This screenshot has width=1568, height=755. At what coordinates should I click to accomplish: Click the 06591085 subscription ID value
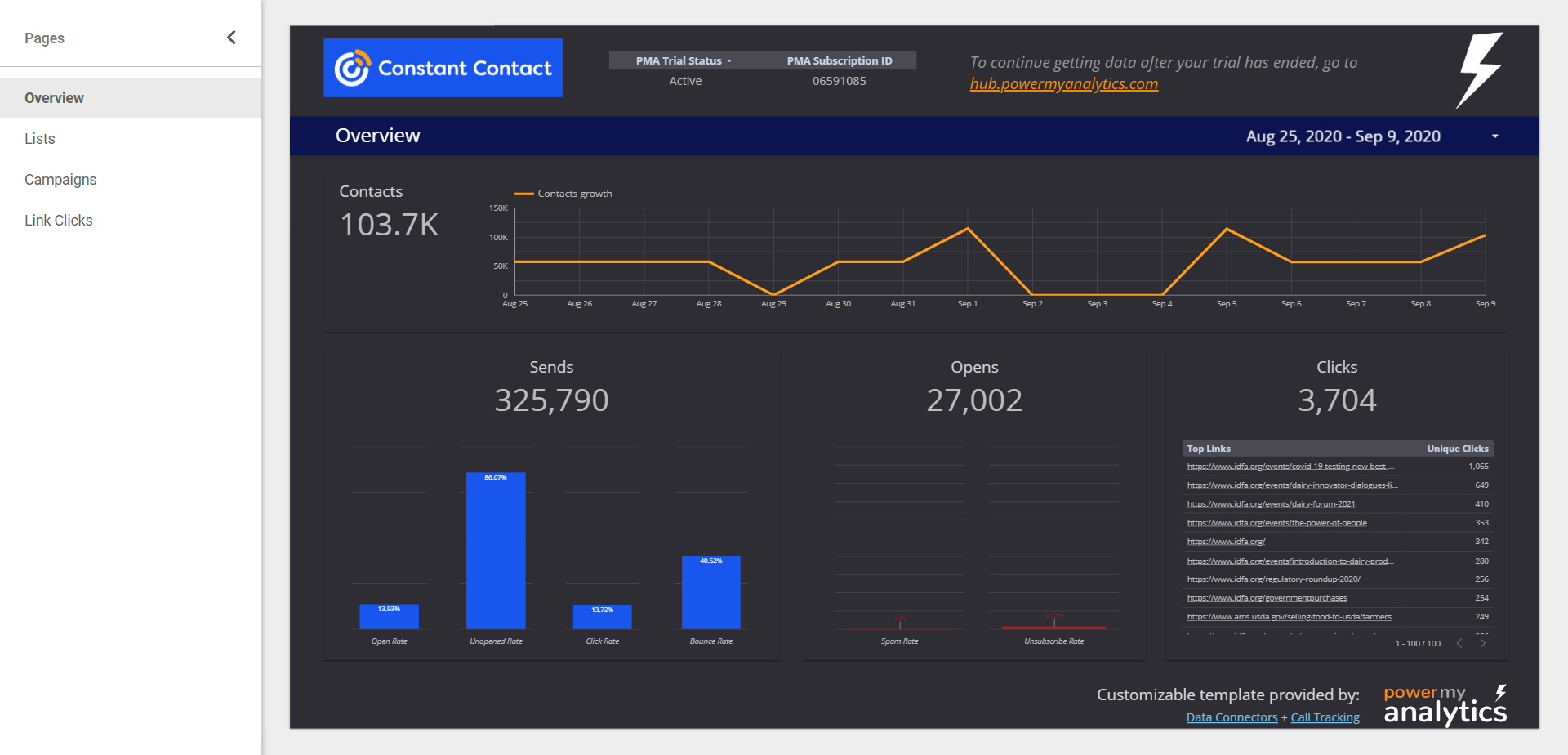click(x=839, y=81)
